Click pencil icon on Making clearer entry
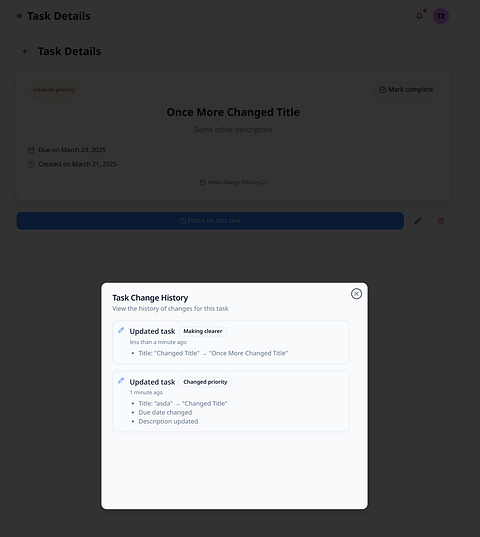This screenshot has height=537, width=480. pos(121,330)
